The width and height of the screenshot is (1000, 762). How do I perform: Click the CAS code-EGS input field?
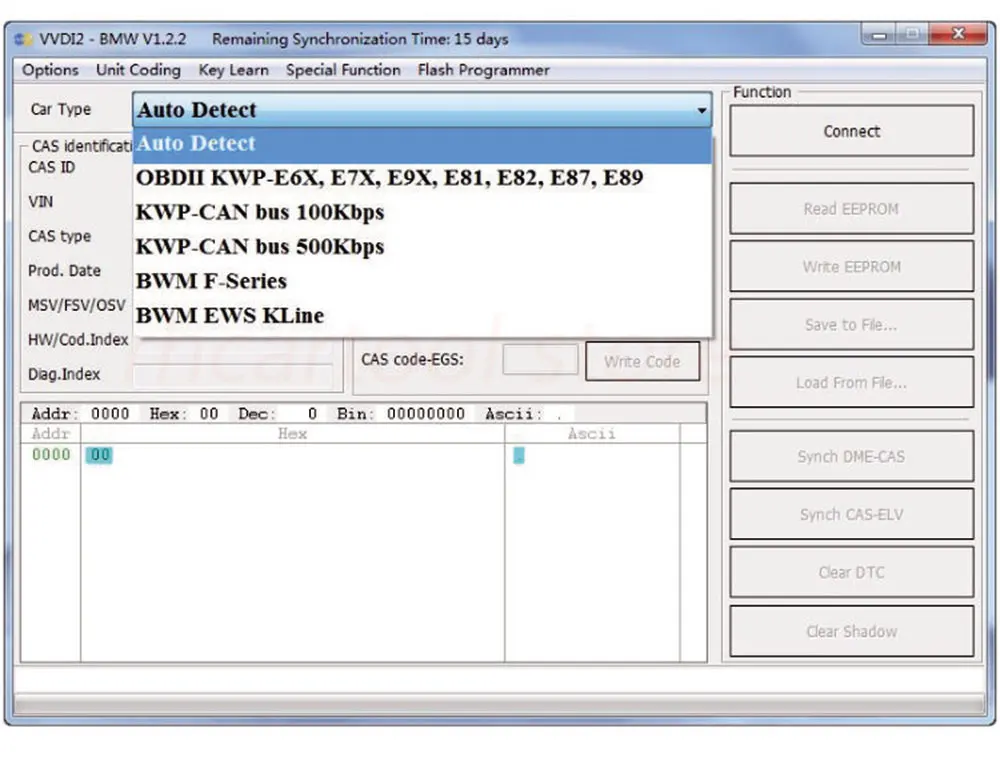coord(540,360)
